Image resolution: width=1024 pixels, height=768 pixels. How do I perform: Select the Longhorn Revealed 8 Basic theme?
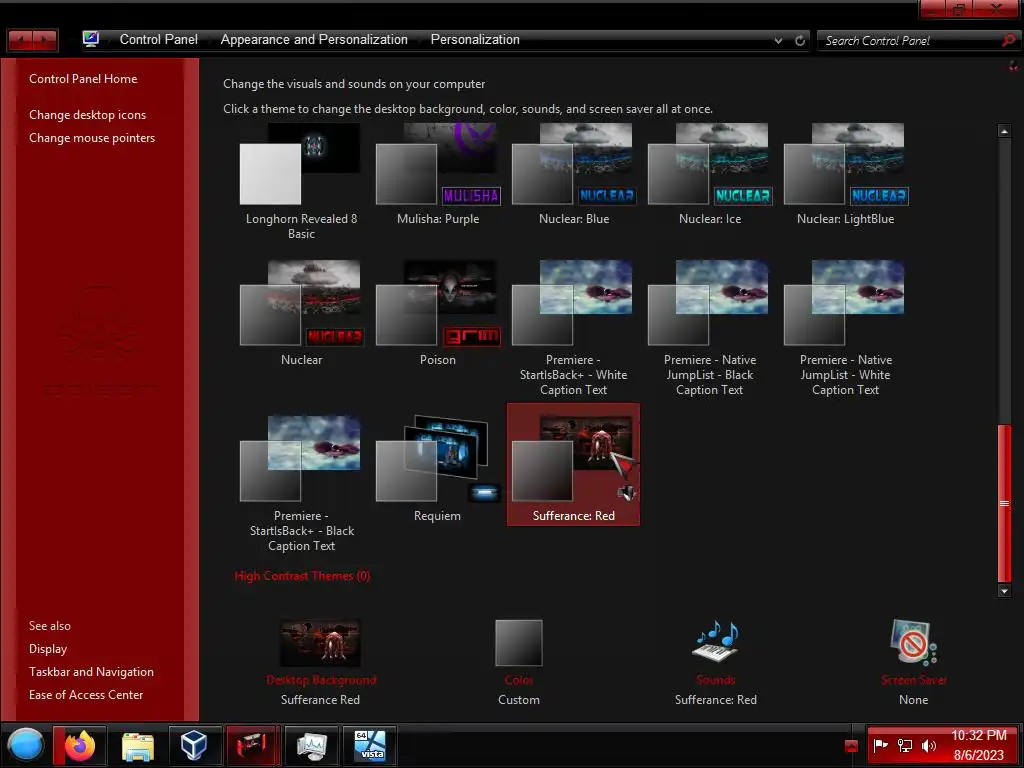coord(301,182)
